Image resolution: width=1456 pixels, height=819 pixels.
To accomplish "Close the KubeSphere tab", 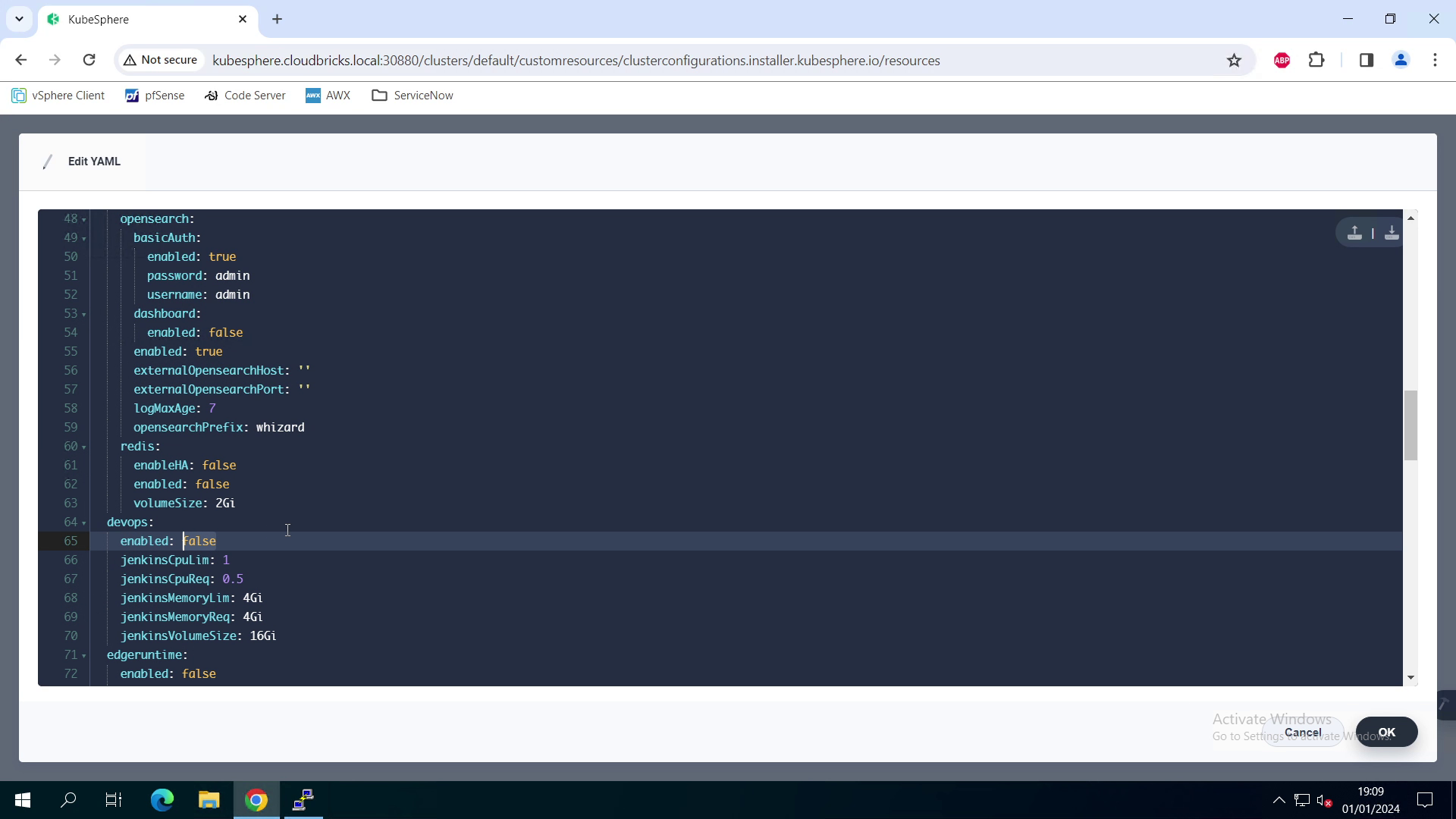I will click(243, 19).
